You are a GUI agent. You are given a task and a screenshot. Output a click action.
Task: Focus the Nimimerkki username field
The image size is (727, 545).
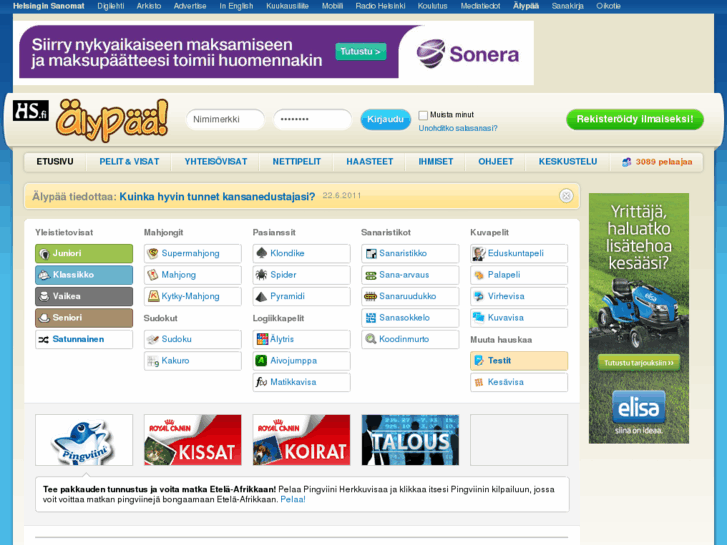click(x=225, y=119)
